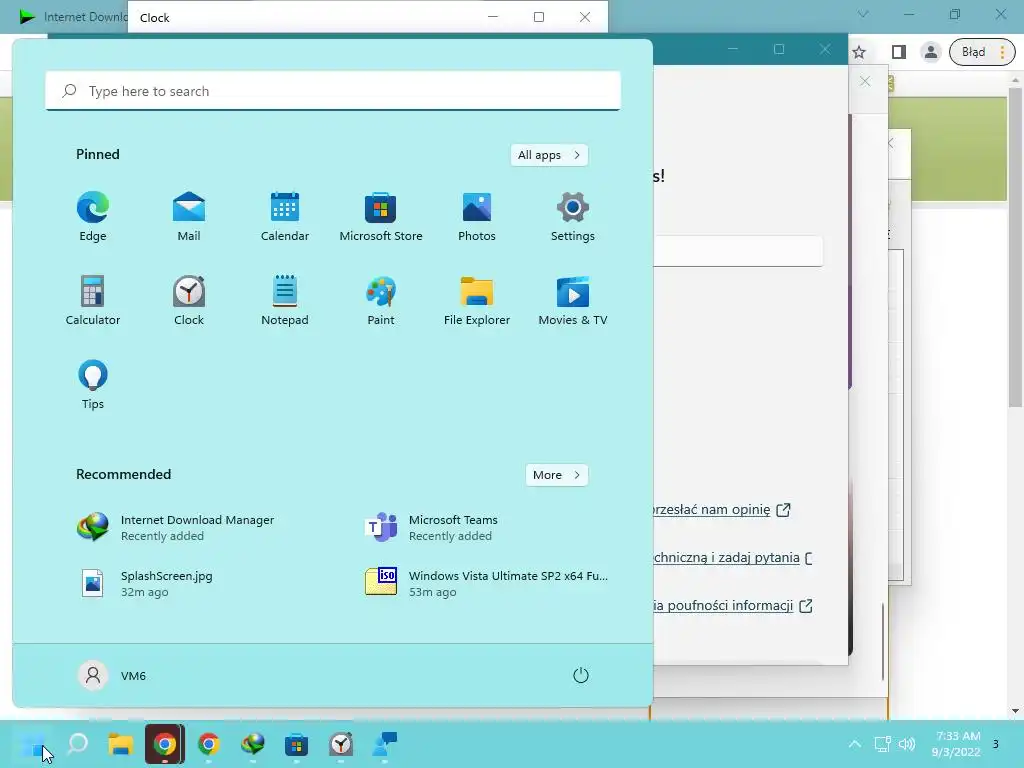Open the VM6 user account menu
This screenshot has width=1024, height=768.
point(112,675)
